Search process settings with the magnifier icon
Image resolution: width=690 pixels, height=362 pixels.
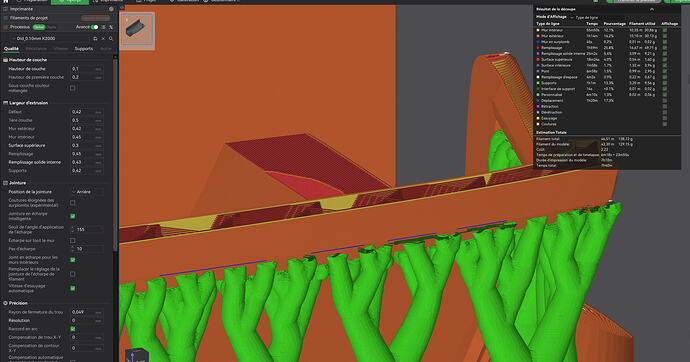(111, 39)
